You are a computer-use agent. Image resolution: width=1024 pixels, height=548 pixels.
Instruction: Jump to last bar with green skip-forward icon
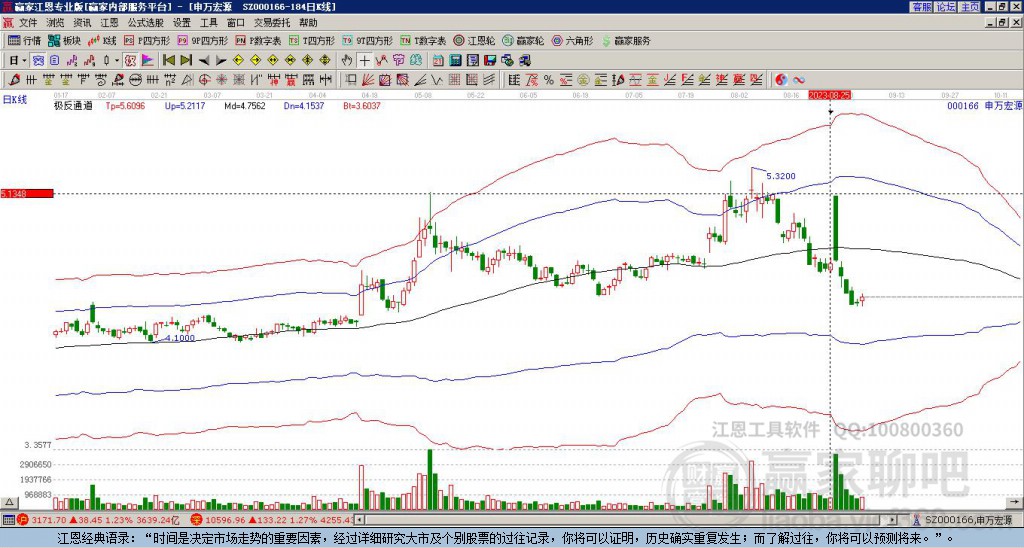coord(186,61)
